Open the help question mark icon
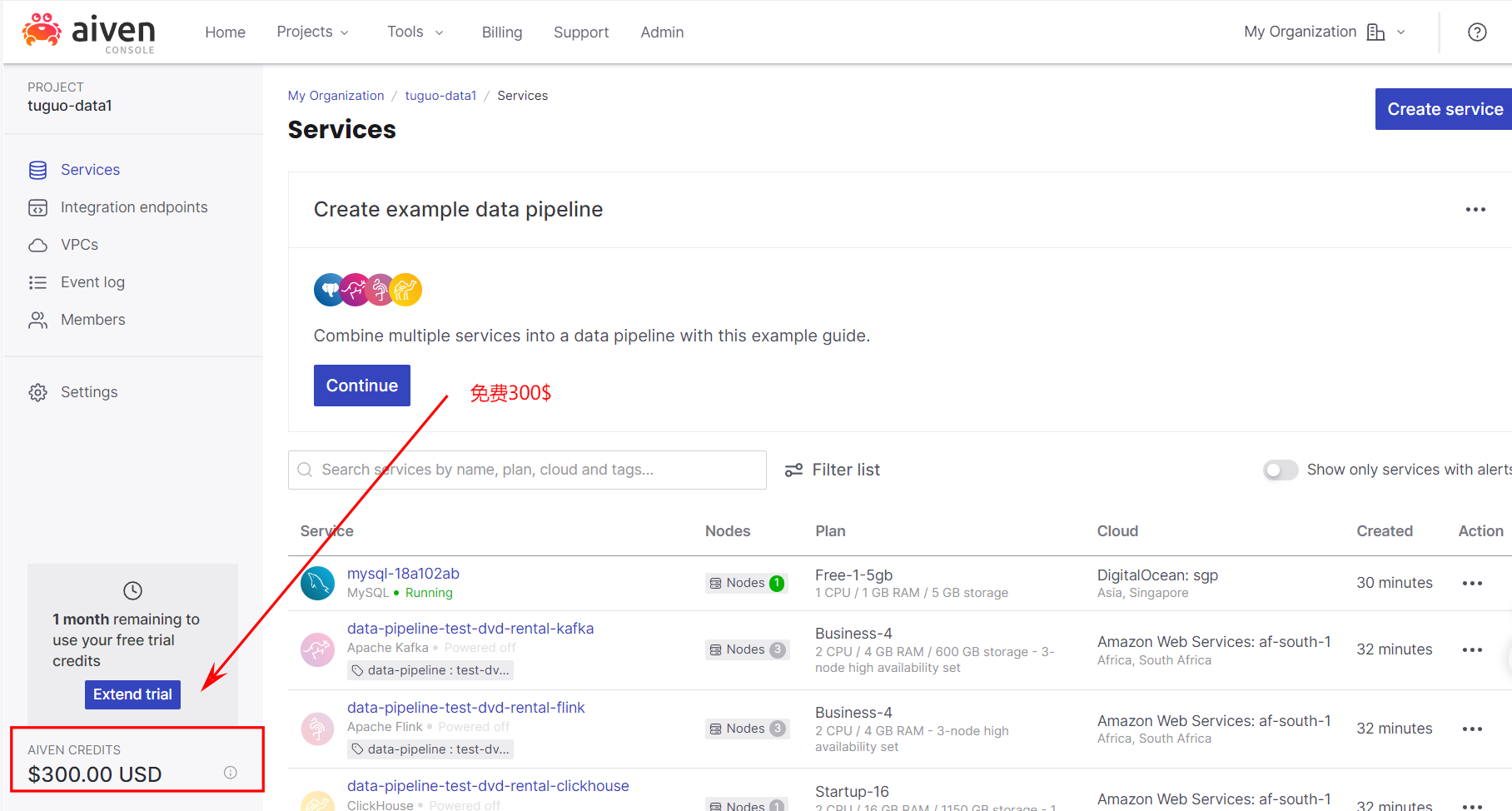This screenshot has height=811, width=1512. click(1477, 32)
